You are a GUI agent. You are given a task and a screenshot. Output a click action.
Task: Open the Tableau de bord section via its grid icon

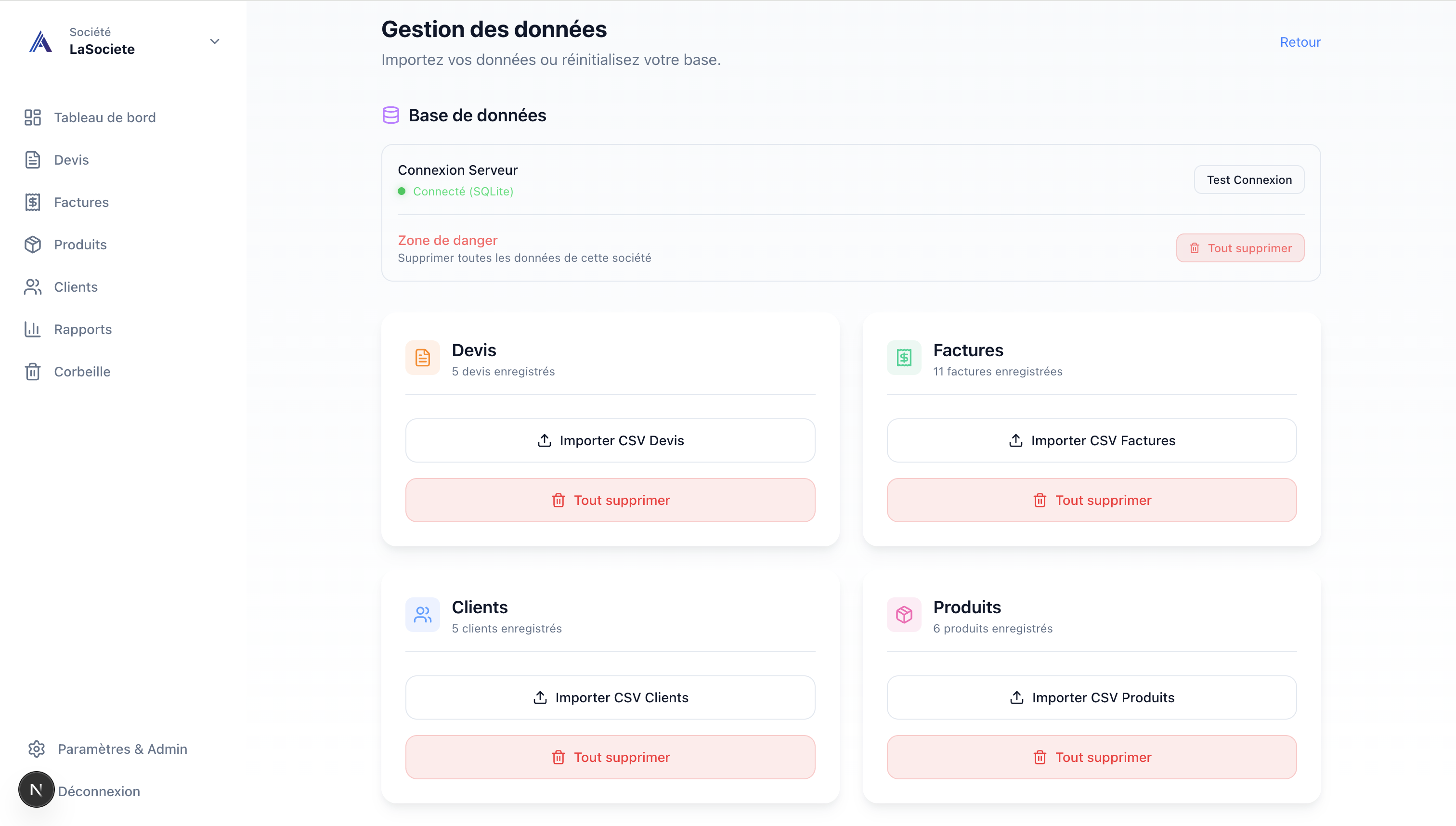point(32,117)
